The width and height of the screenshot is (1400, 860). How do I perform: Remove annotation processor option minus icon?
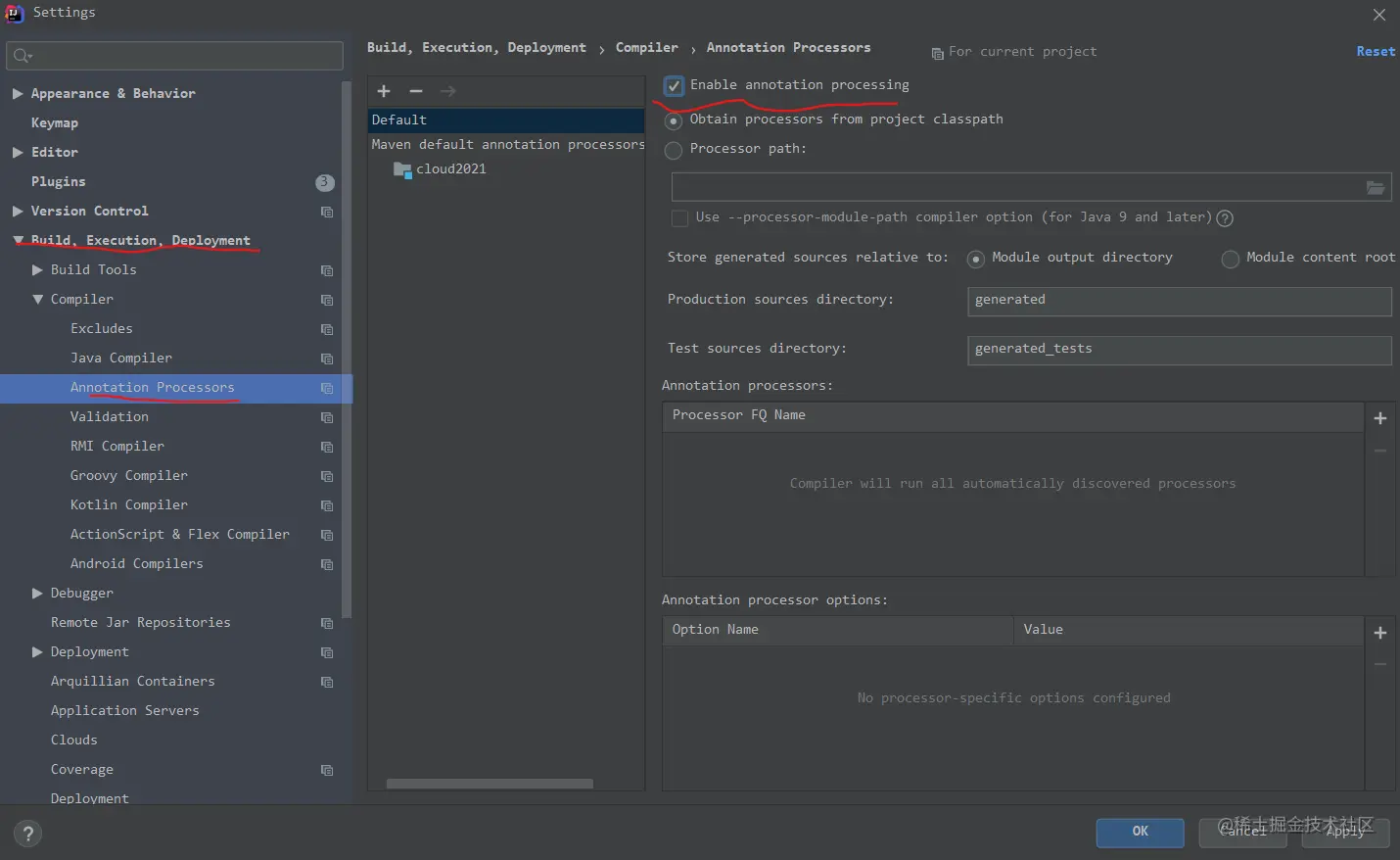point(1380,664)
